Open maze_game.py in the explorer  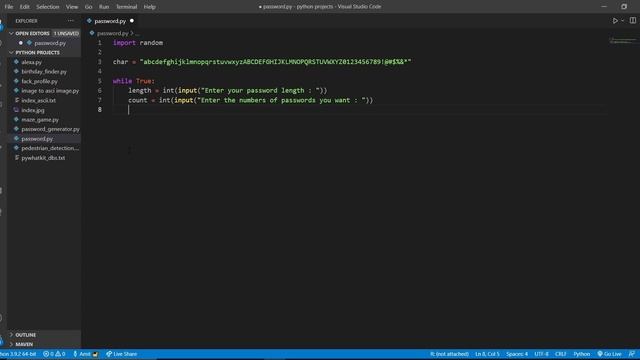point(40,120)
